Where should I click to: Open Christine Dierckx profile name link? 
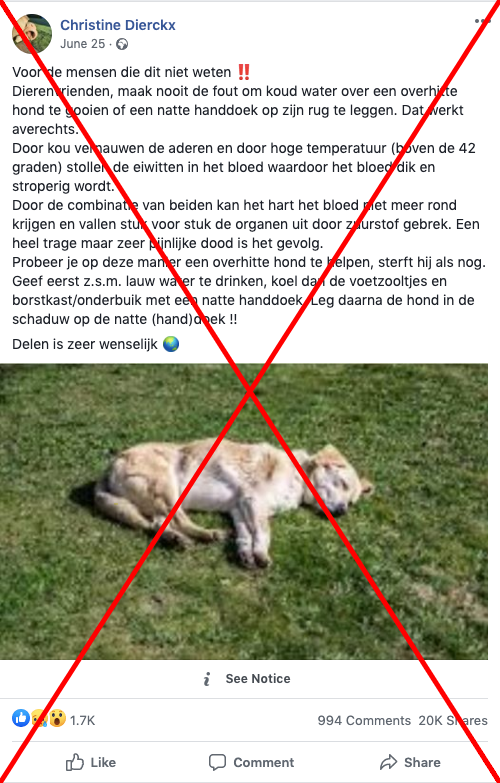[118, 25]
